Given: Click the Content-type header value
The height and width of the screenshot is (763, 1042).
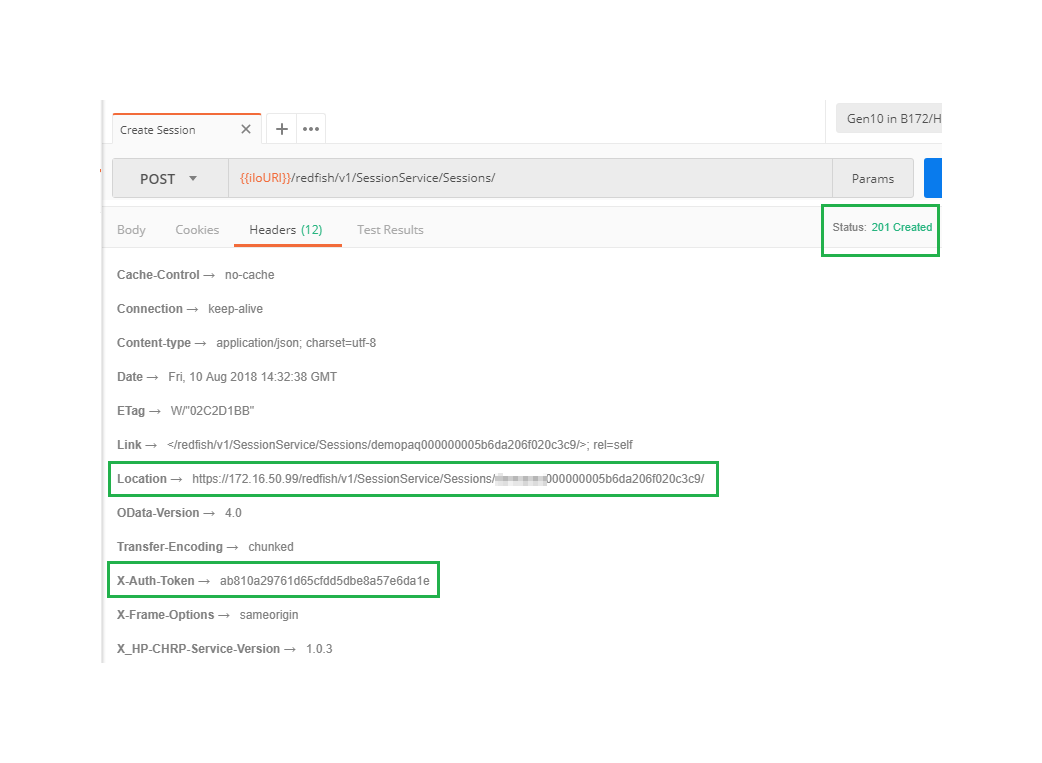Looking at the screenshot, I should 296,343.
